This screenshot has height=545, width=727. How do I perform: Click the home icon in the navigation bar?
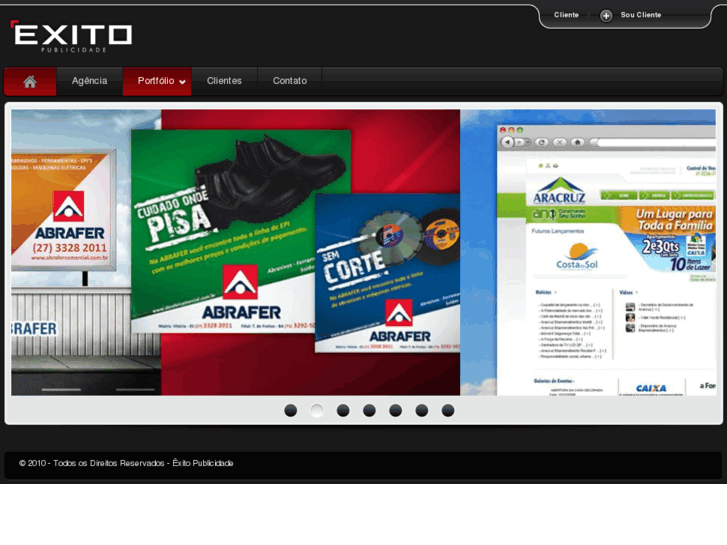point(30,82)
